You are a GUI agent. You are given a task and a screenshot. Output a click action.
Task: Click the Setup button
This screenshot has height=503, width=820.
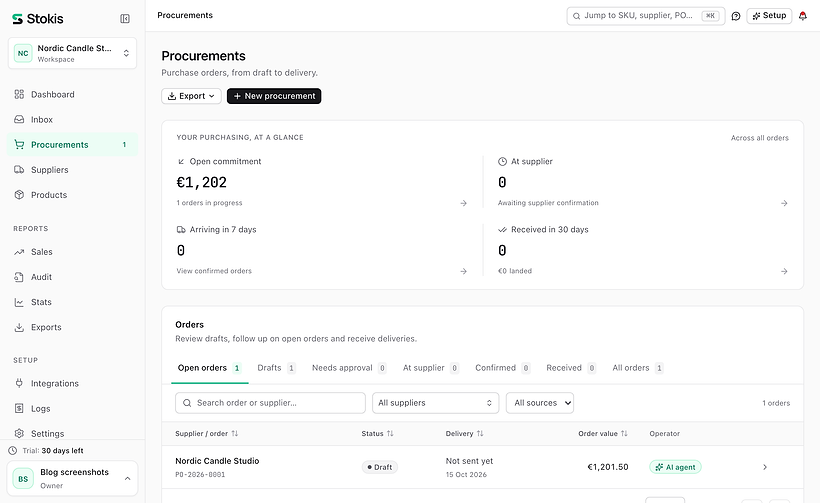click(769, 16)
